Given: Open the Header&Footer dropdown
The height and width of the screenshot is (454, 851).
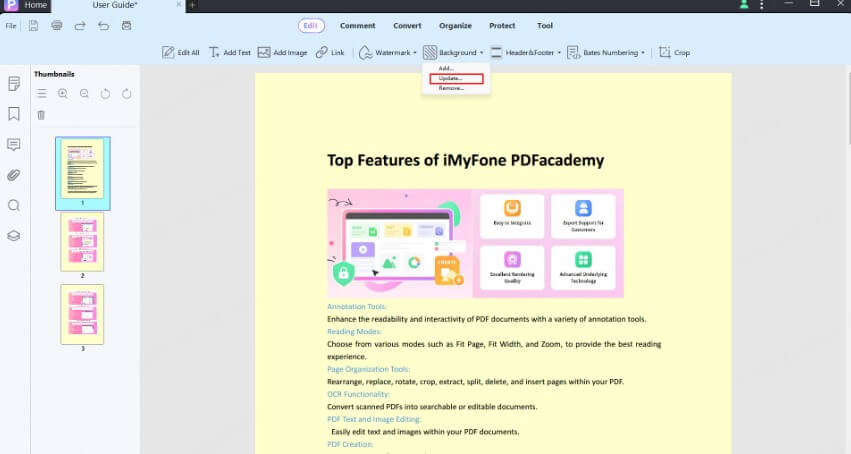Looking at the screenshot, I should coord(525,53).
